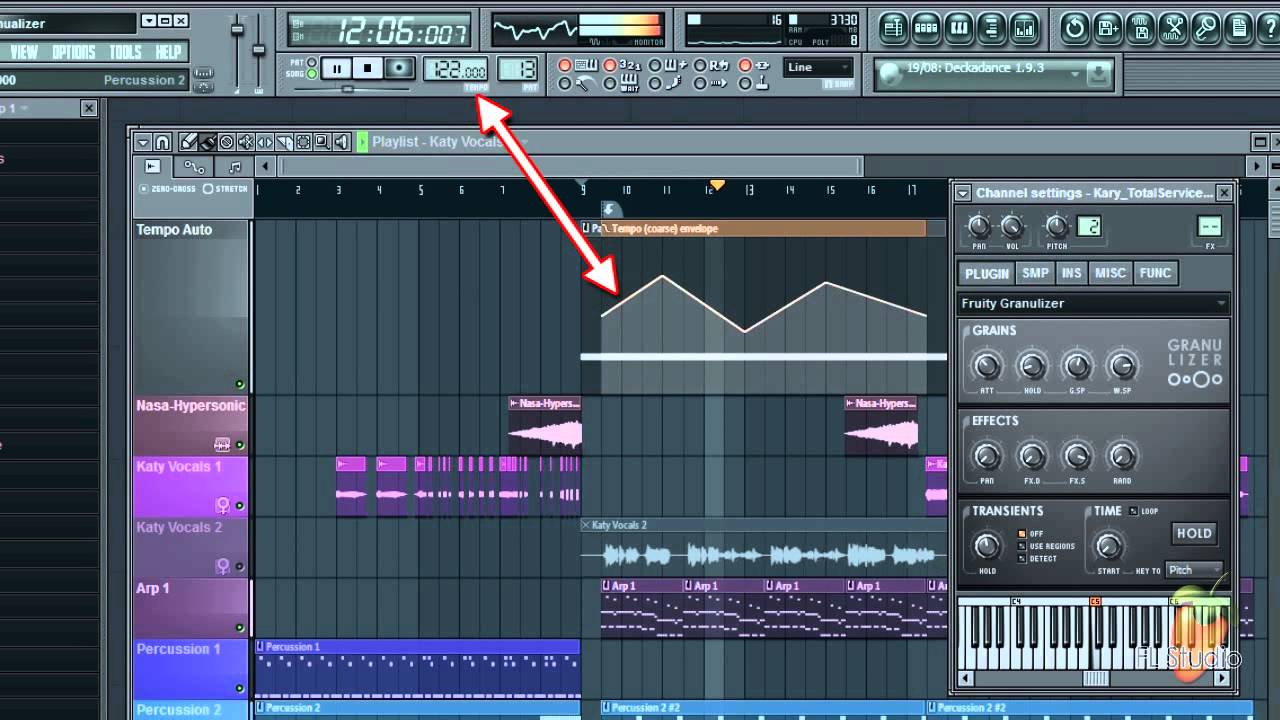Switch to the MISC tab in Channel settings

tap(1110, 273)
